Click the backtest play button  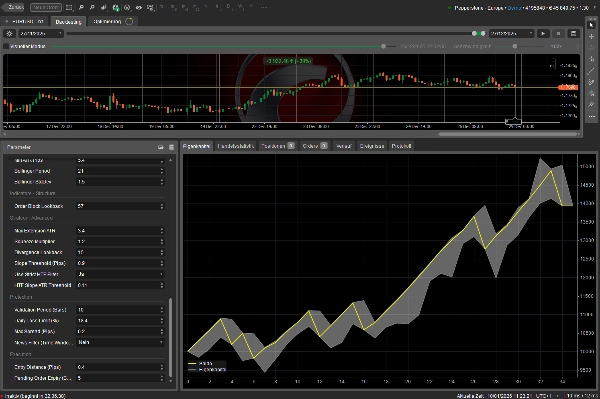tap(543, 34)
